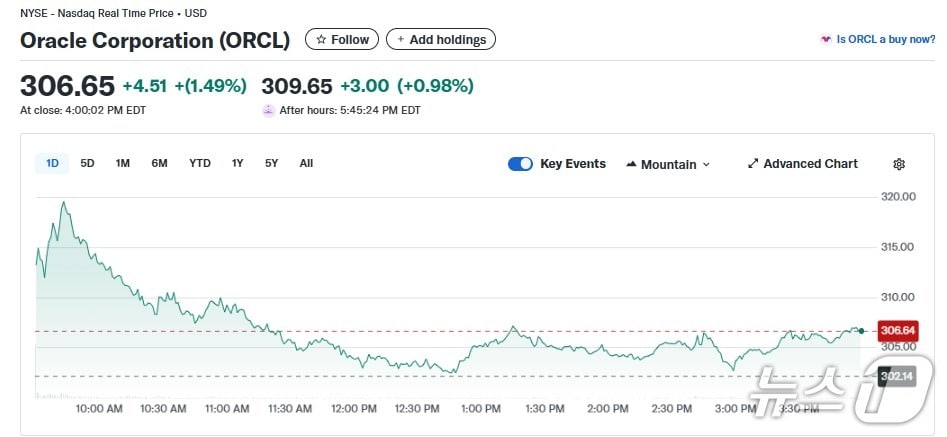The height and width of the screenshot is (437, 947).
Task: Select the 1D time range tab
Action: point(52,163)
